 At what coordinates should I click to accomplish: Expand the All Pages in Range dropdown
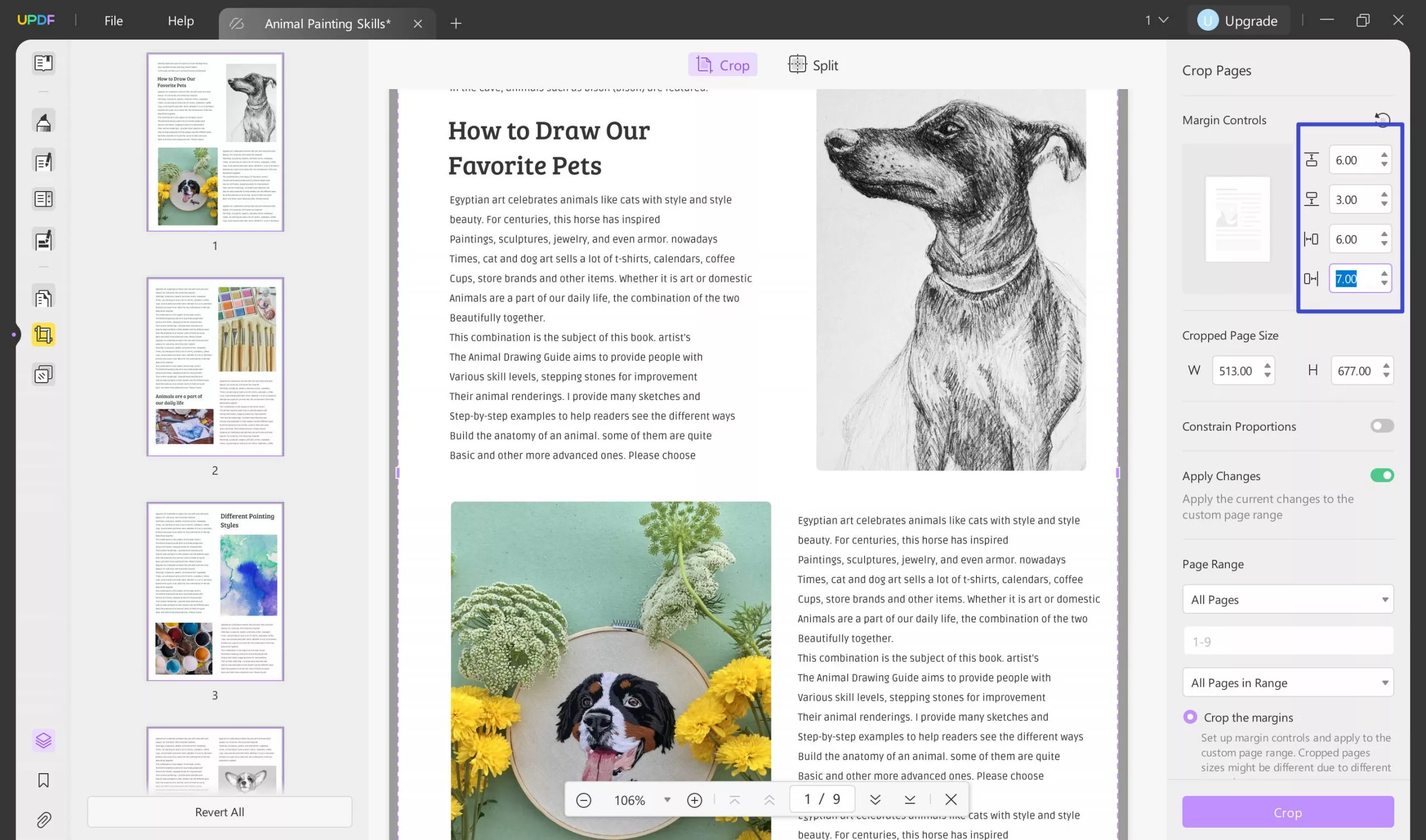(x=1288, y=682)
